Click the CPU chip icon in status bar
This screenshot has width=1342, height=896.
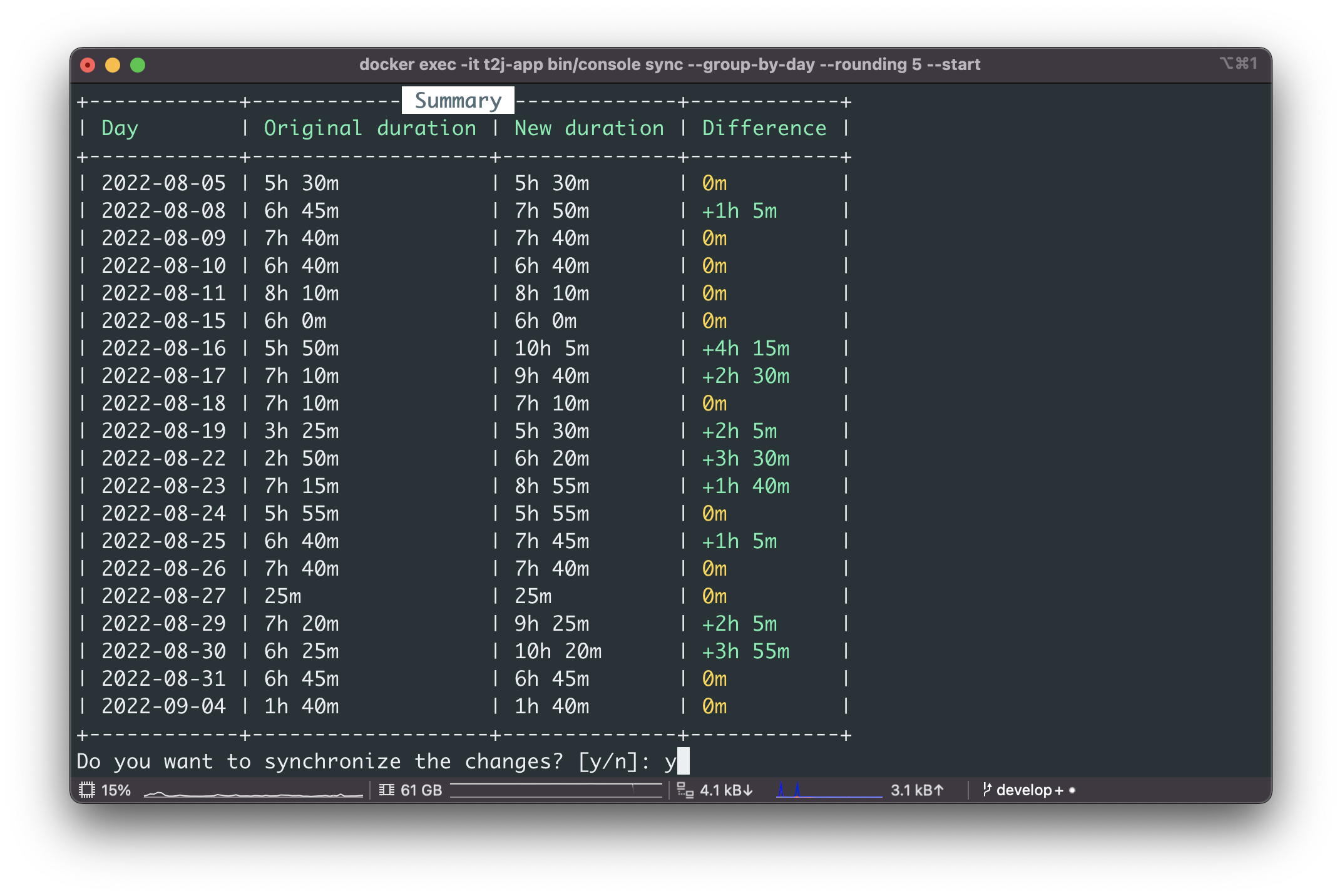86,790
